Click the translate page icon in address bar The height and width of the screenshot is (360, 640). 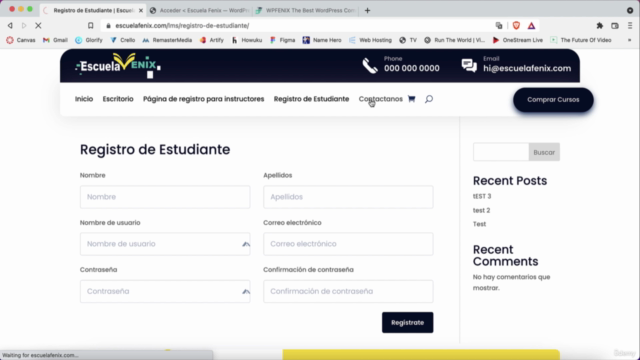pos(499,26)
